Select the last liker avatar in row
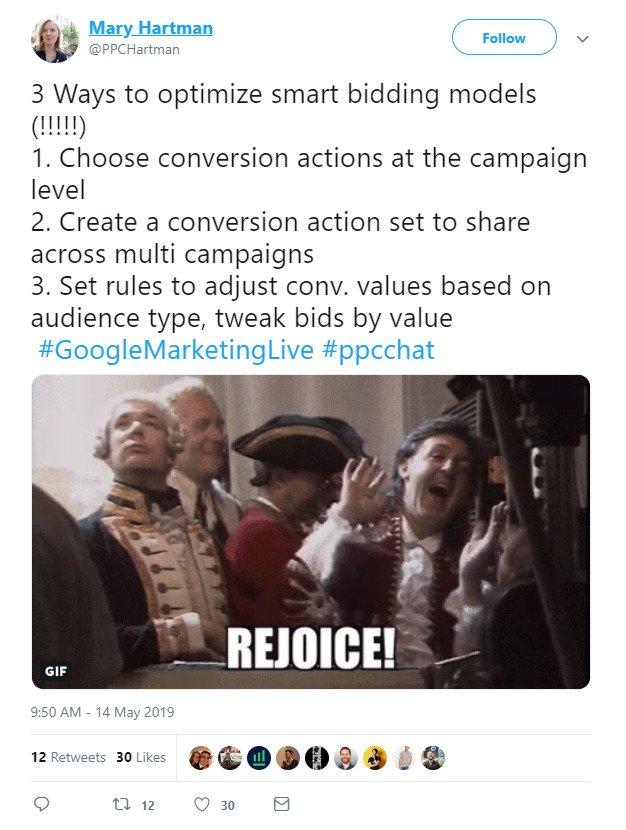 [x=433, y=758]
